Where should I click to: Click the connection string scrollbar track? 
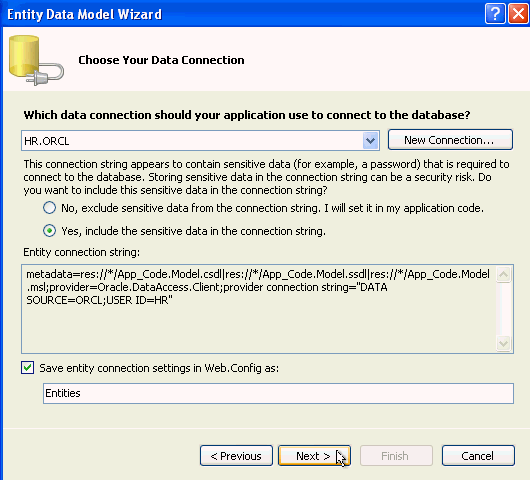click(x=504, y=309)
